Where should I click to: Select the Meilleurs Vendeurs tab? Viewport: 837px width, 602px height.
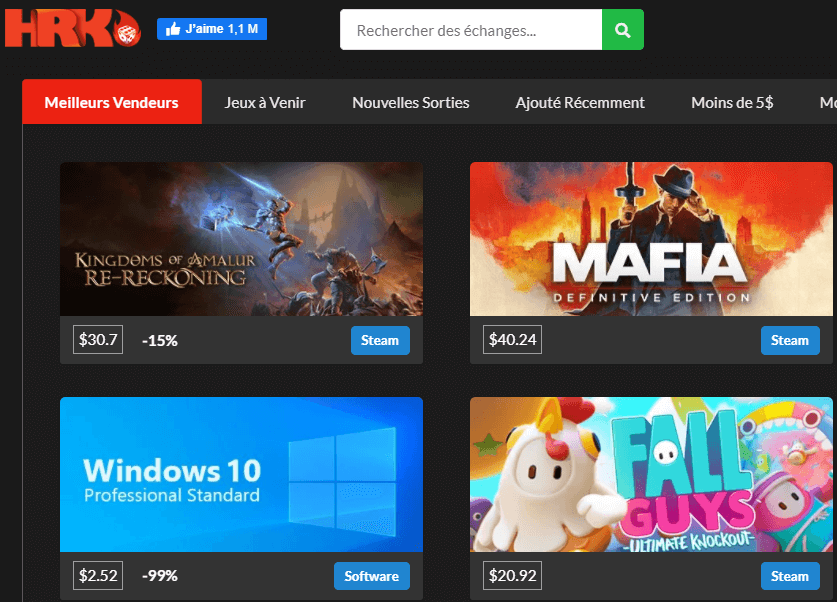(x=112, y=102)
